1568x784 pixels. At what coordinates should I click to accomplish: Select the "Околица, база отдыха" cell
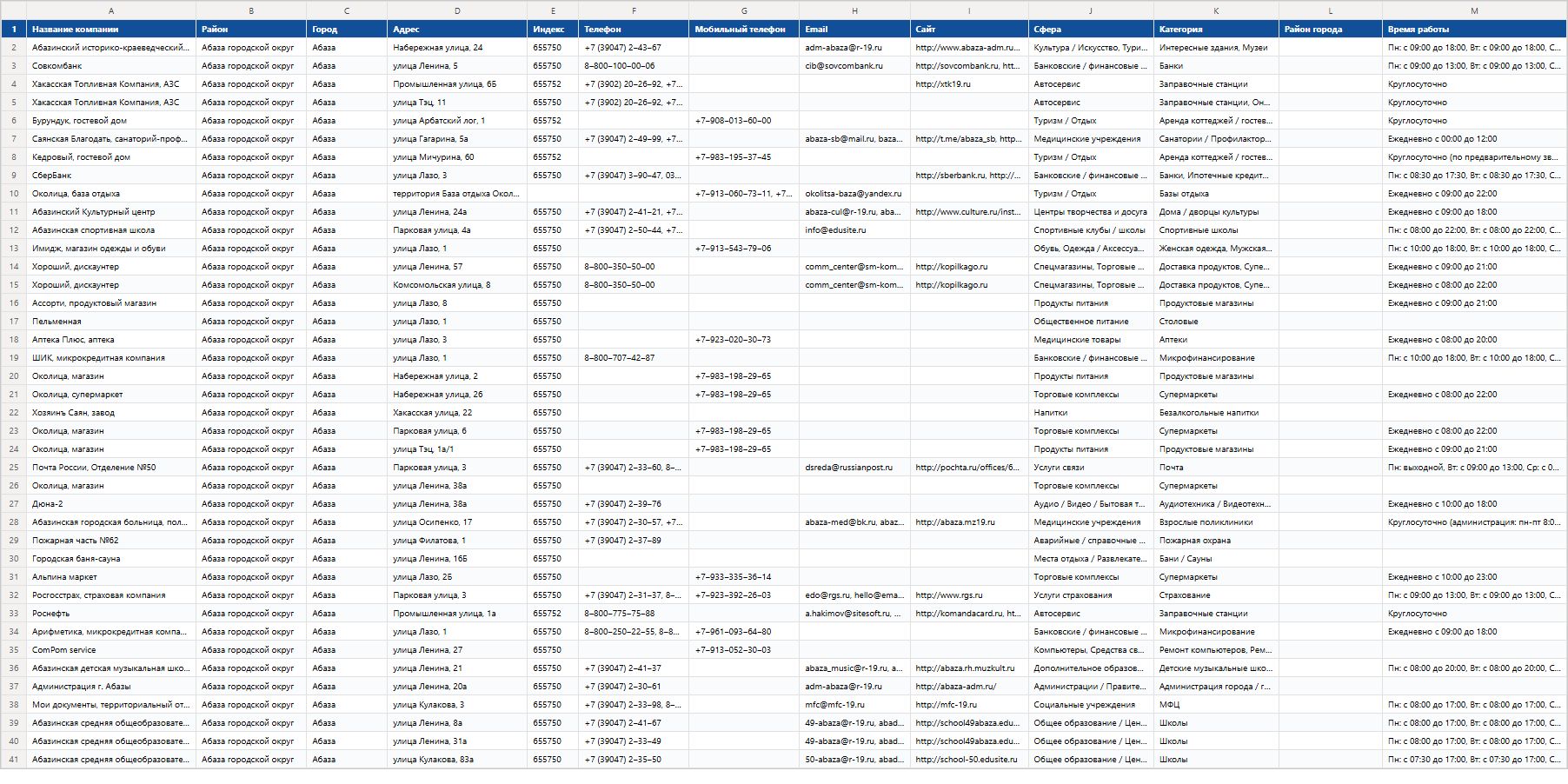(111, 194)
